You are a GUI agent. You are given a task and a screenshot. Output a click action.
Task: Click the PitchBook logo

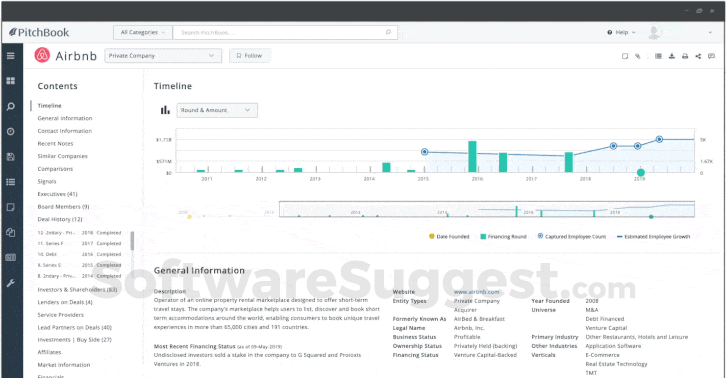39,32
